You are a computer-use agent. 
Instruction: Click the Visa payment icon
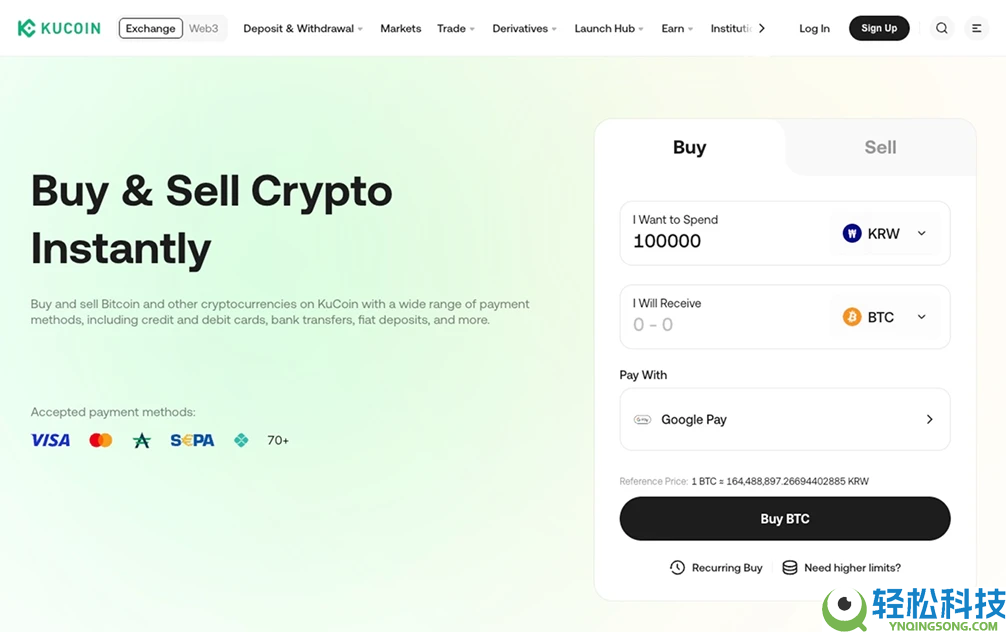[x=50, y=440]
